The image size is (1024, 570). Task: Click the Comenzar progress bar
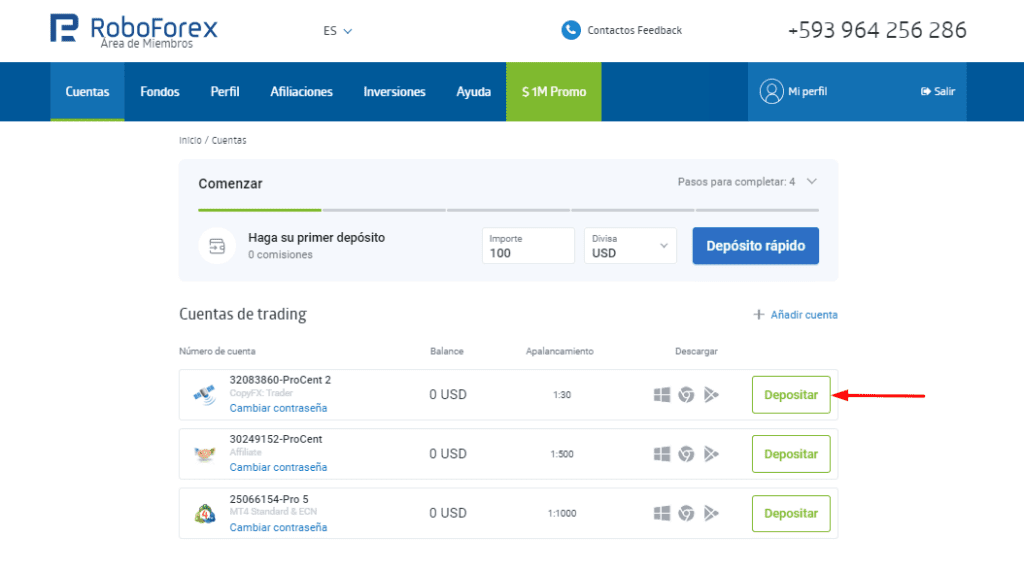[x=508, y=210]
